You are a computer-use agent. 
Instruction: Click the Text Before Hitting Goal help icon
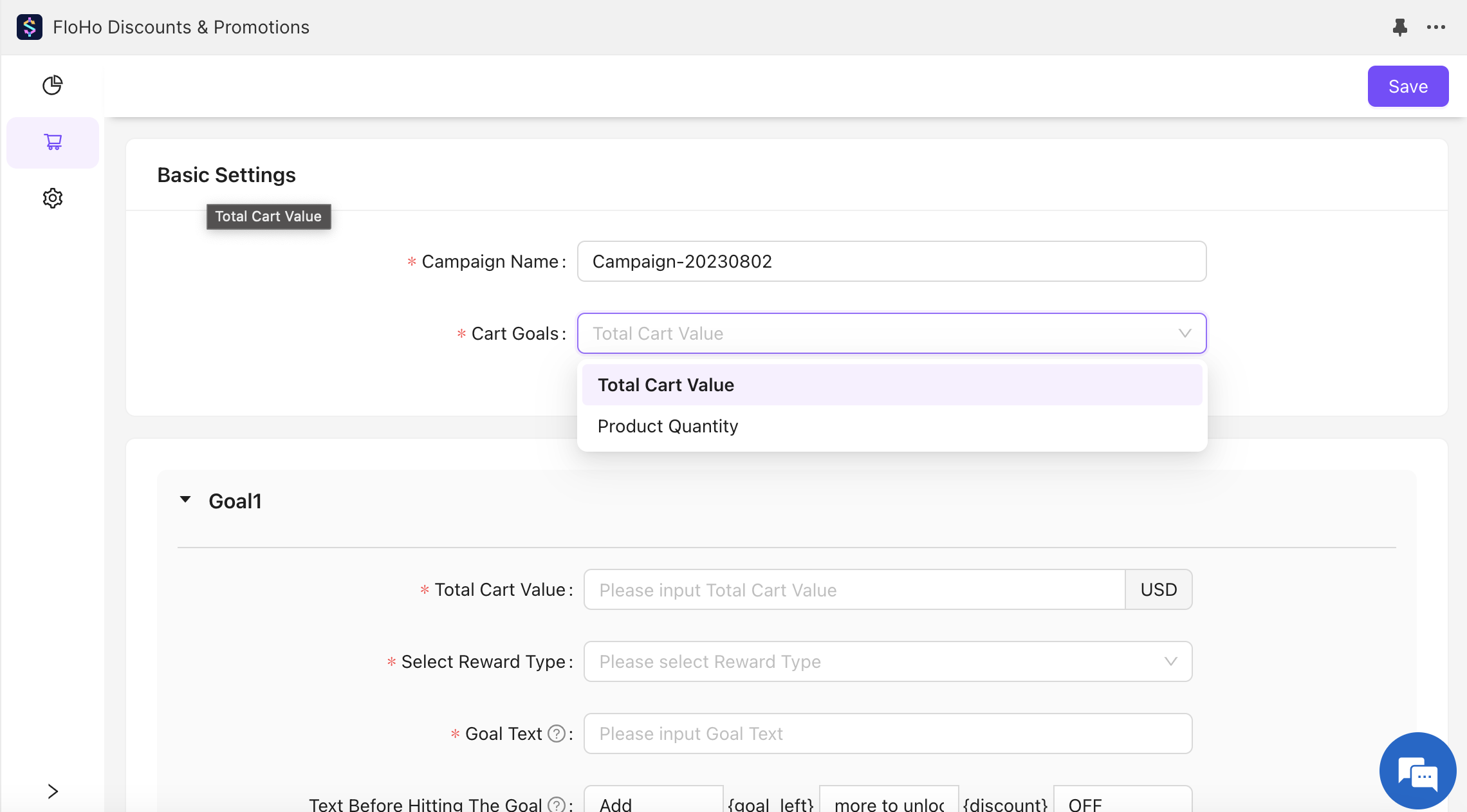(556, 804)
